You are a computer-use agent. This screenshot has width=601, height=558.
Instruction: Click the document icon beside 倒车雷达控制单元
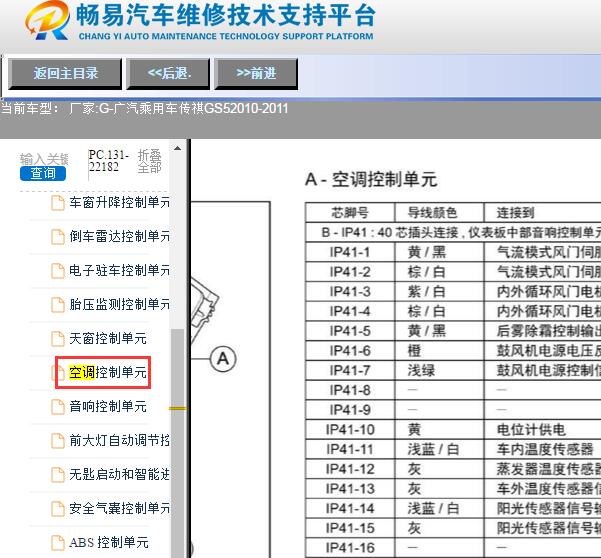click(x=58, y=237)
